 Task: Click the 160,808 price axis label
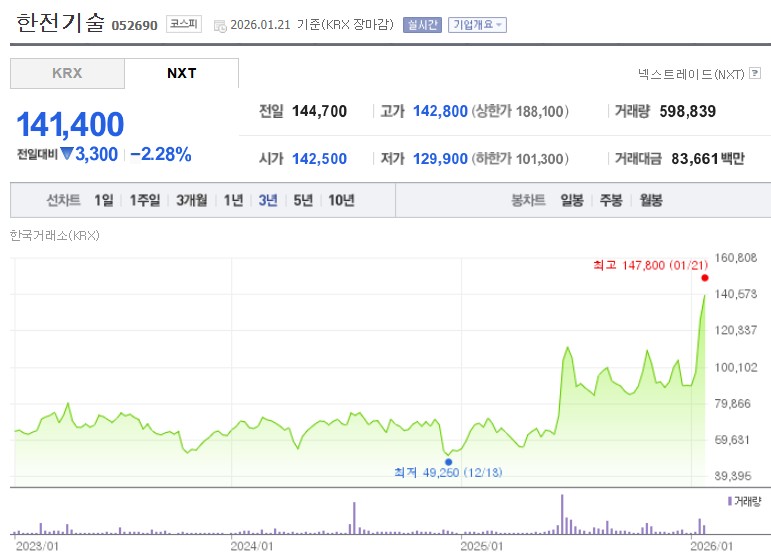pos(736,258)
